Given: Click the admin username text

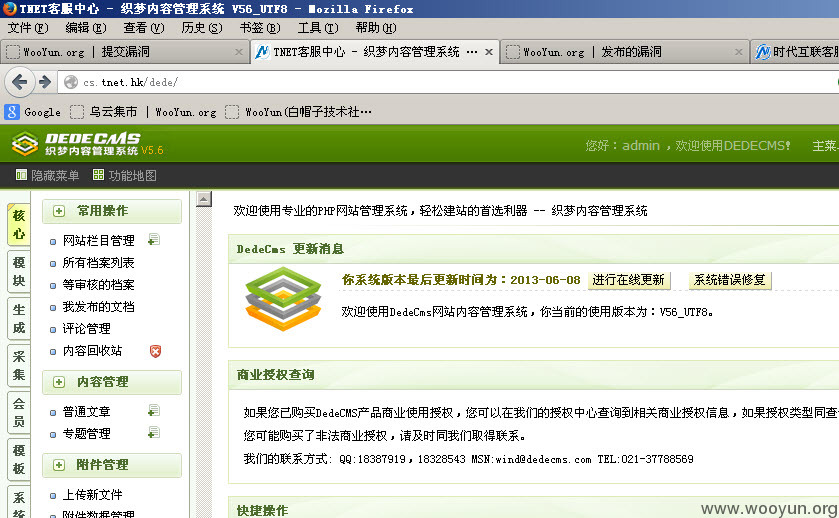Looking at the screenshot, I should coord(640,146).
